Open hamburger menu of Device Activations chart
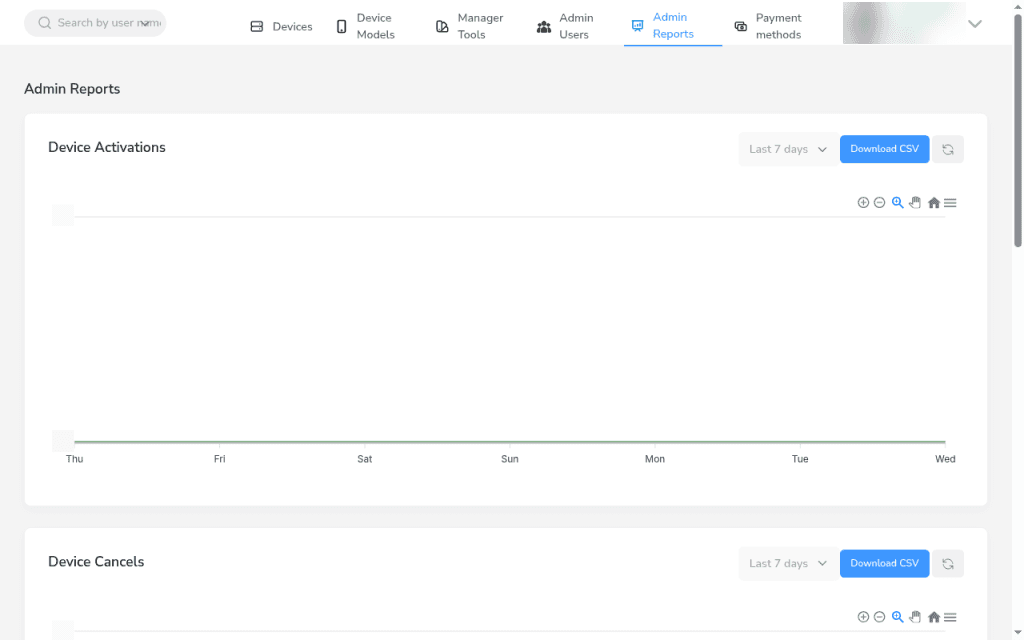The width and height of the screenshot is (1024, 640). pyautogui.click(x=950, y=203)
